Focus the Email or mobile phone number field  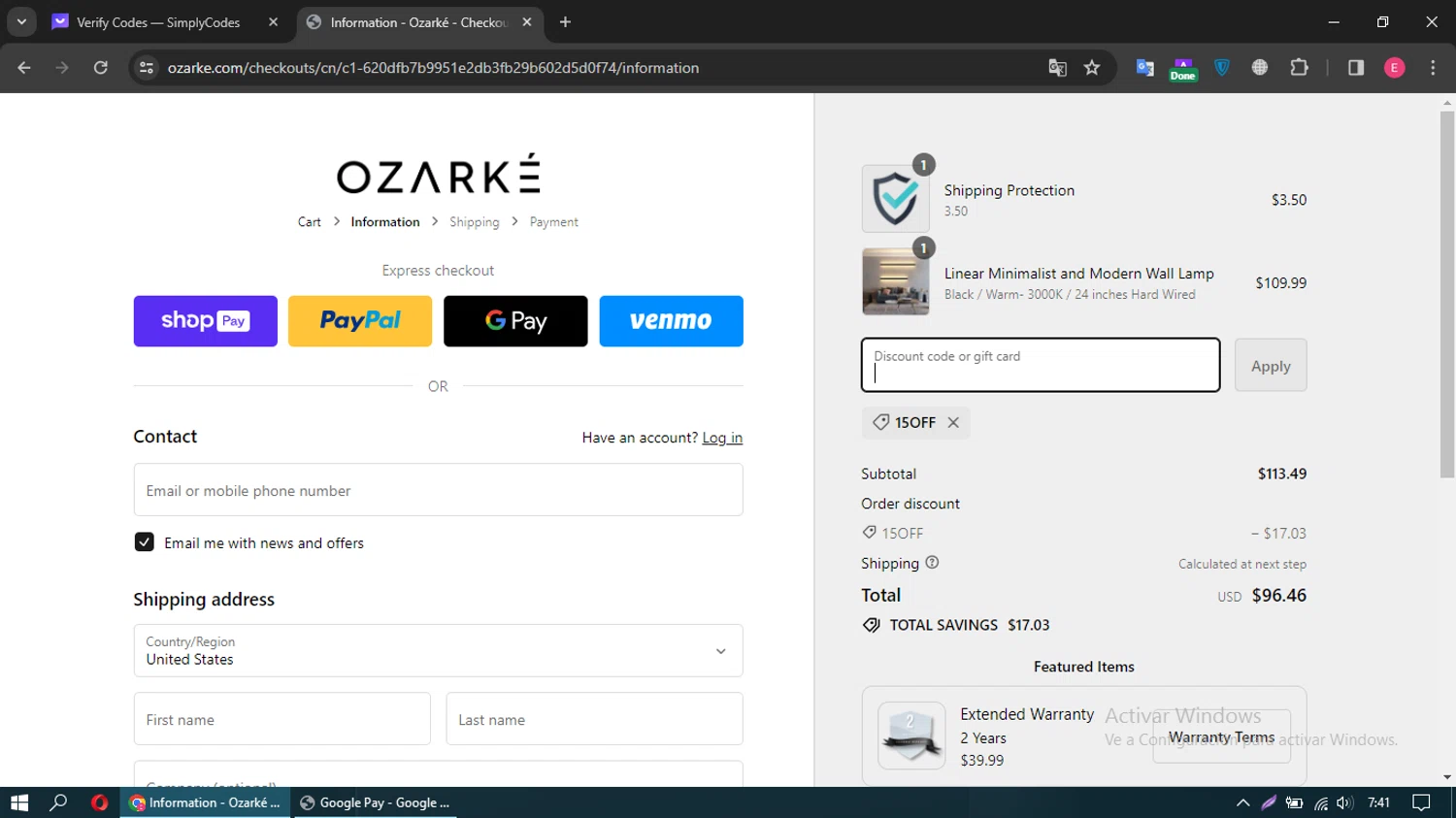pyautogui.click(x=438, y=490)
